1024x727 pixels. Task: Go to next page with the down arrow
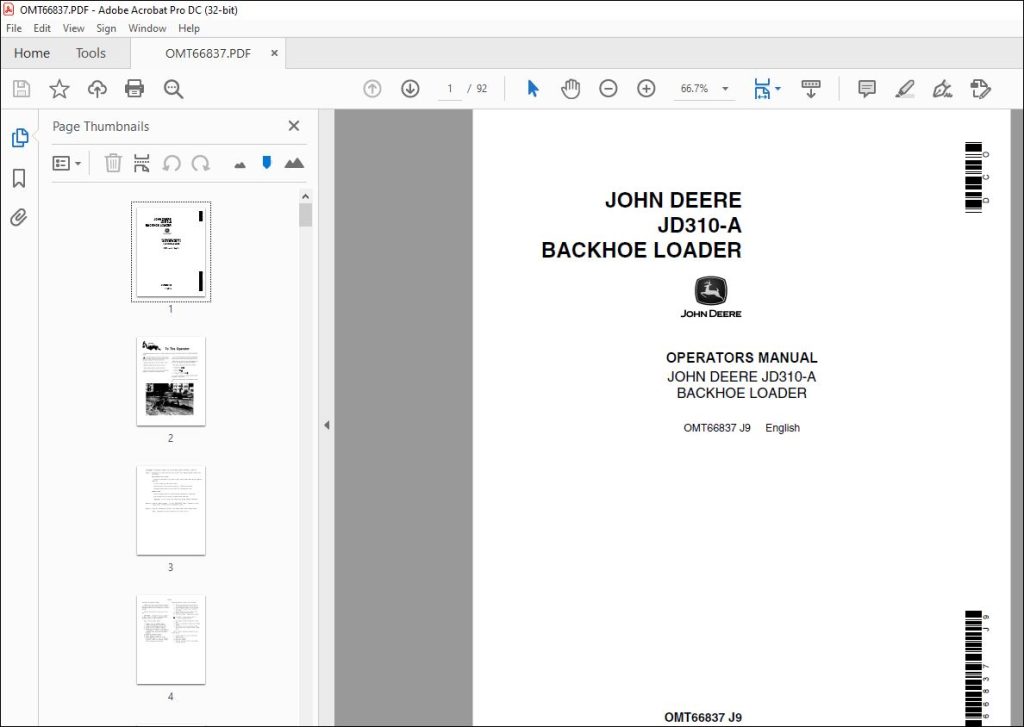(x=410, y=88)
